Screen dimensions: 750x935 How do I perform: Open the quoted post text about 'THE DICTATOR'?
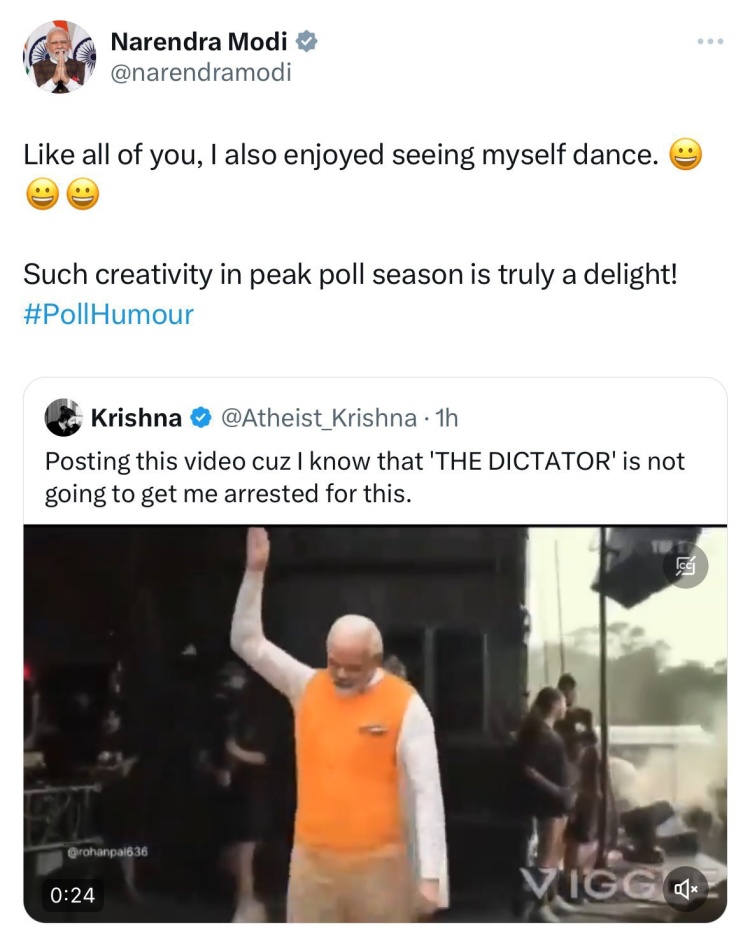point(365,478)
